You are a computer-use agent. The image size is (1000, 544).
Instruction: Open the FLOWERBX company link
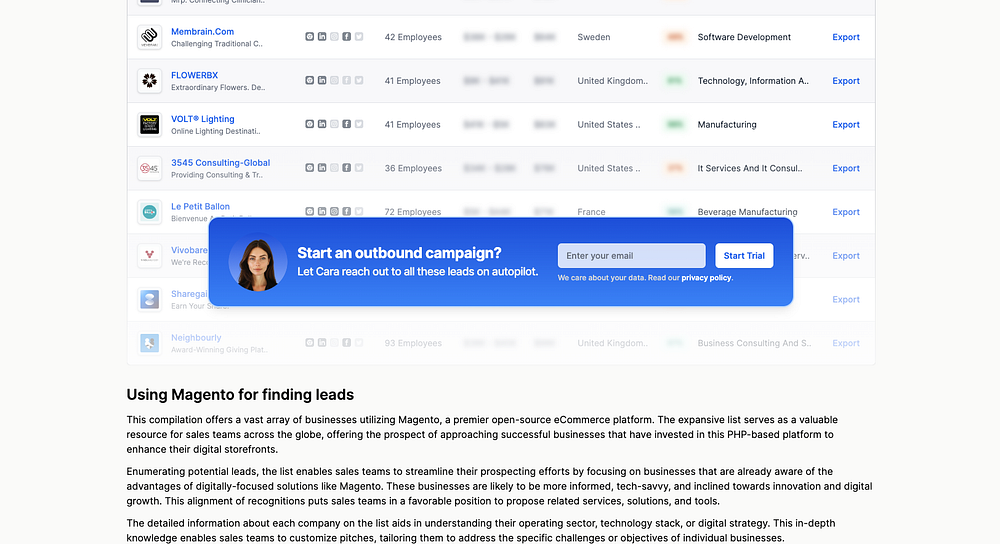coord(195,75)
